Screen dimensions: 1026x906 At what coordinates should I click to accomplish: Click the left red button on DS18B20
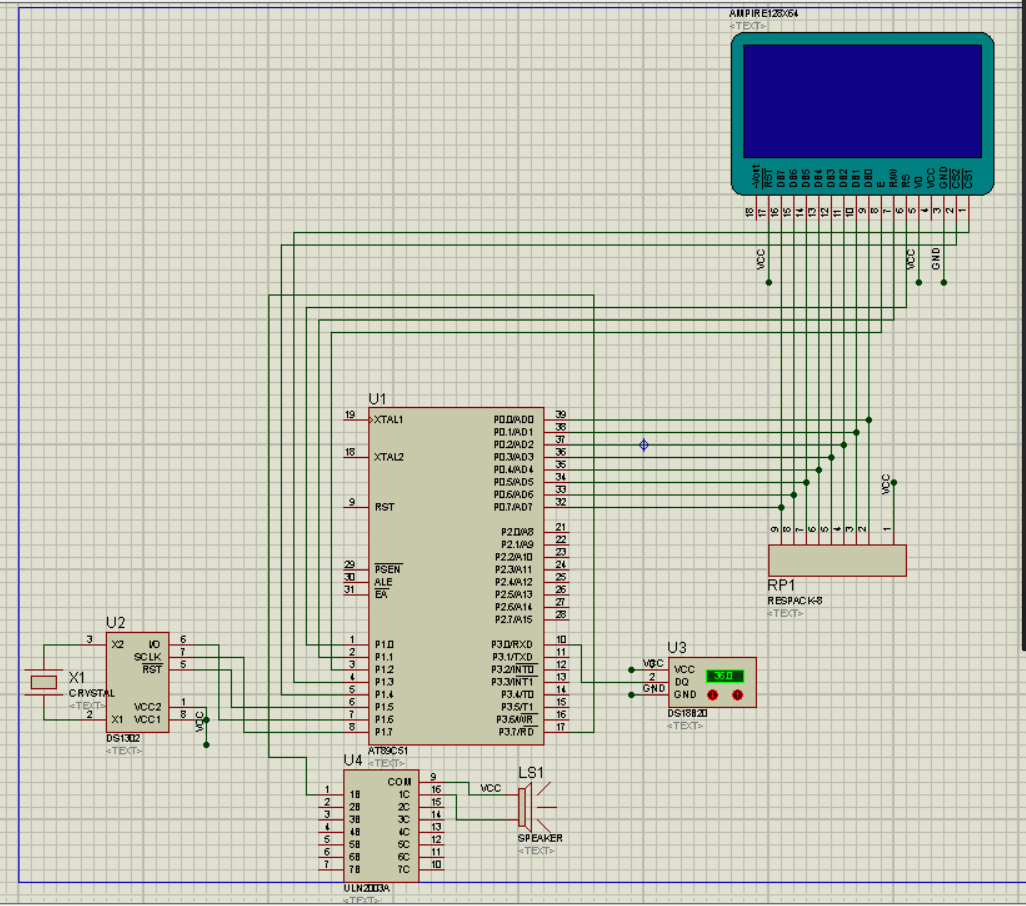point(713,695)
